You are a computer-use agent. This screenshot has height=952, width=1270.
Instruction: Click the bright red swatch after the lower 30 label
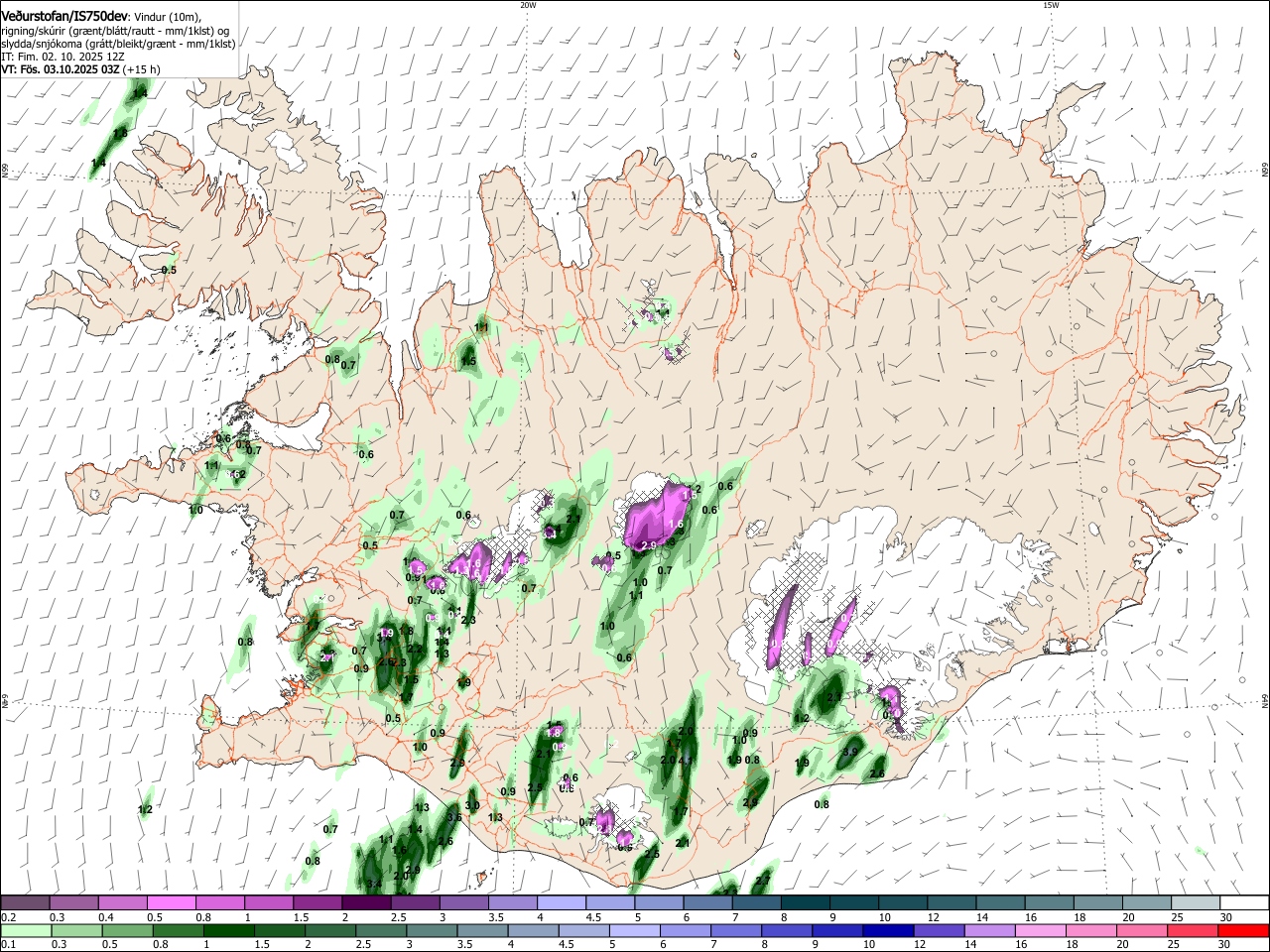point(1242,930)
